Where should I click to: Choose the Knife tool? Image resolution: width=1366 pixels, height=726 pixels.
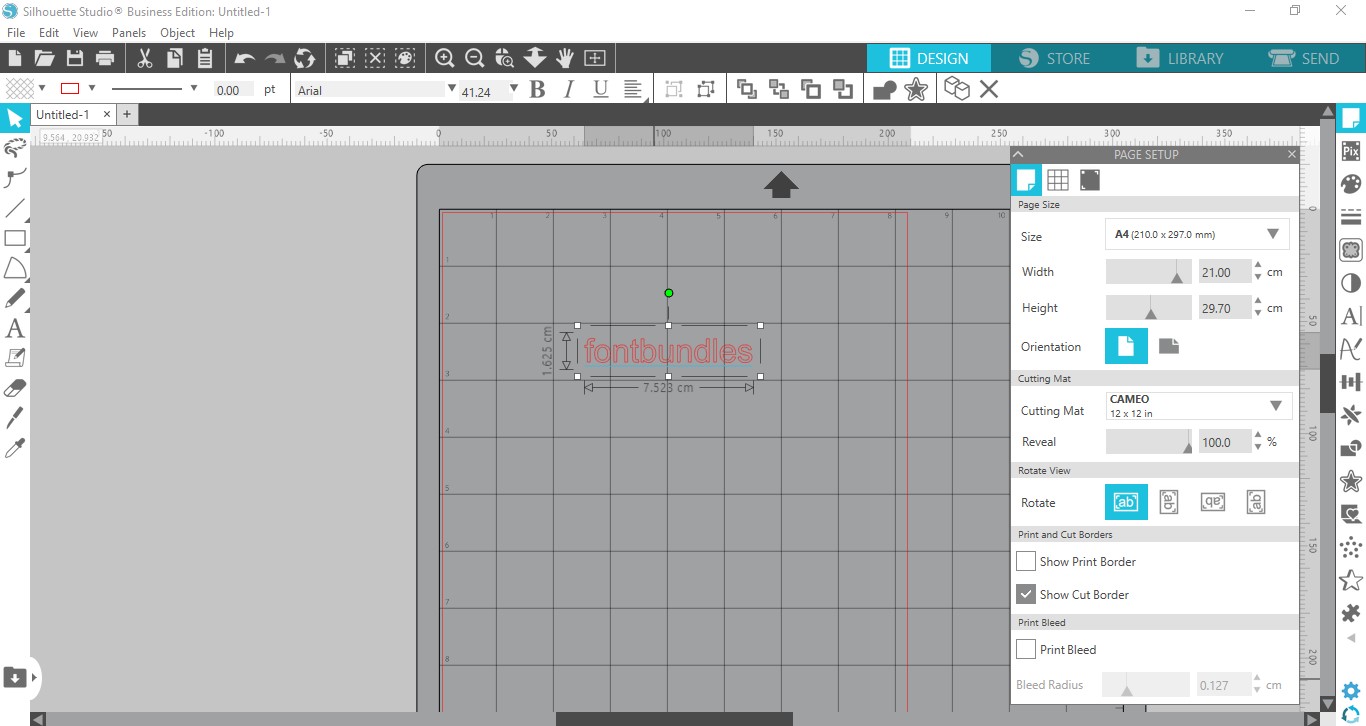(15, 418)
